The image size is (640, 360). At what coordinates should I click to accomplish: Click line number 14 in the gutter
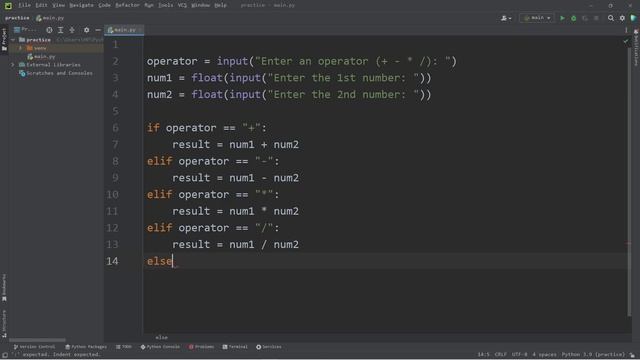pyautogui.click(x=112, y=261)
